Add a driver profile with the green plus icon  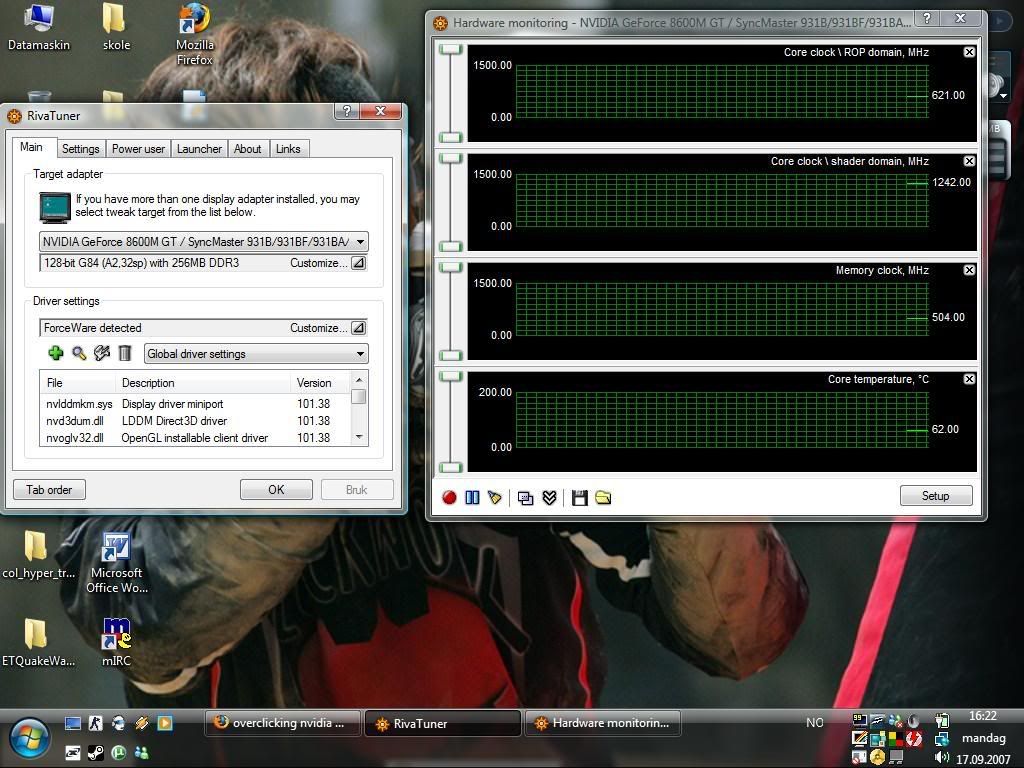pyautogui.click(x=56, y=353)
